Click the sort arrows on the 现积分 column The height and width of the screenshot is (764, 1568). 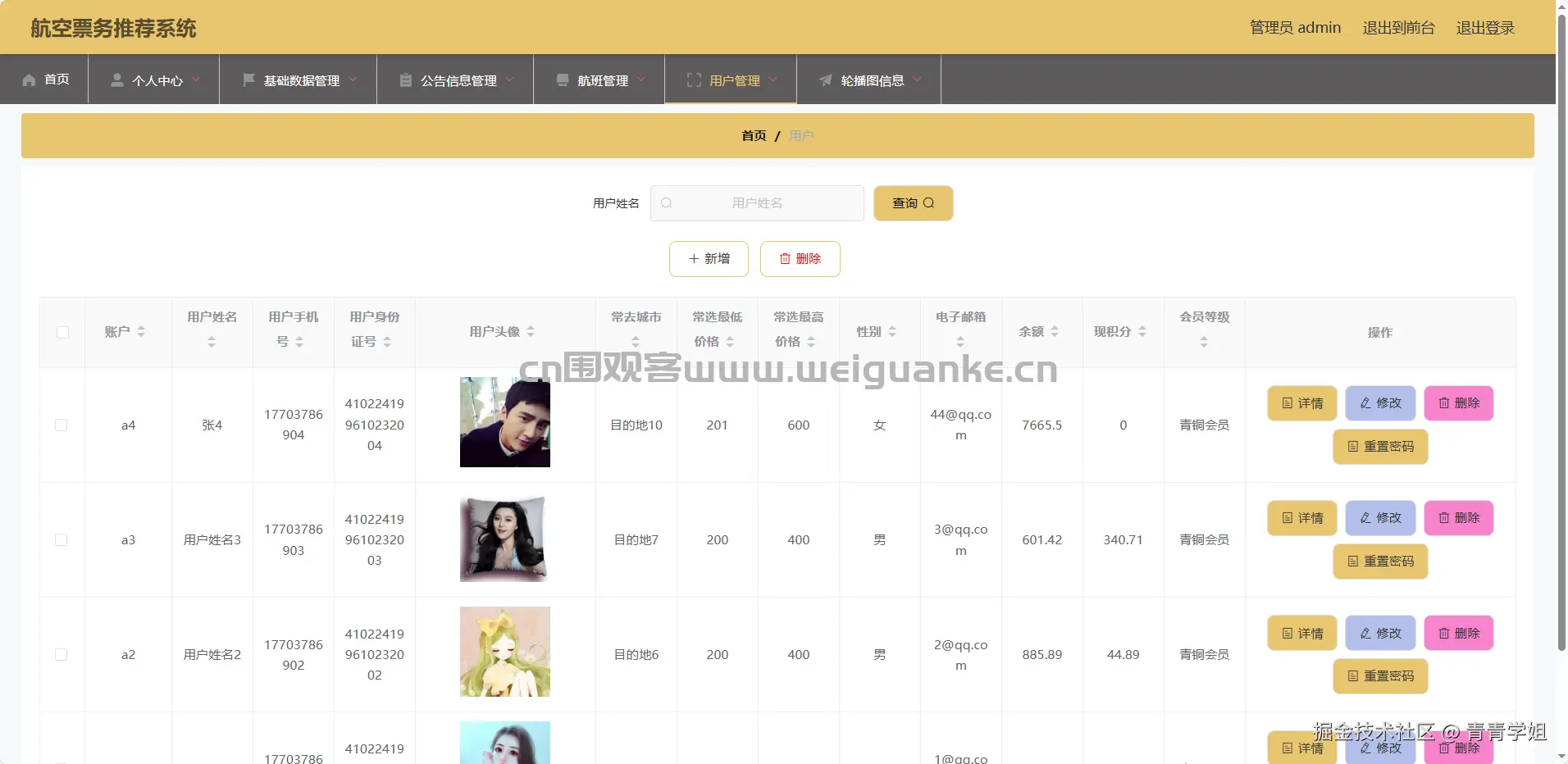(x=1142, y=331)
